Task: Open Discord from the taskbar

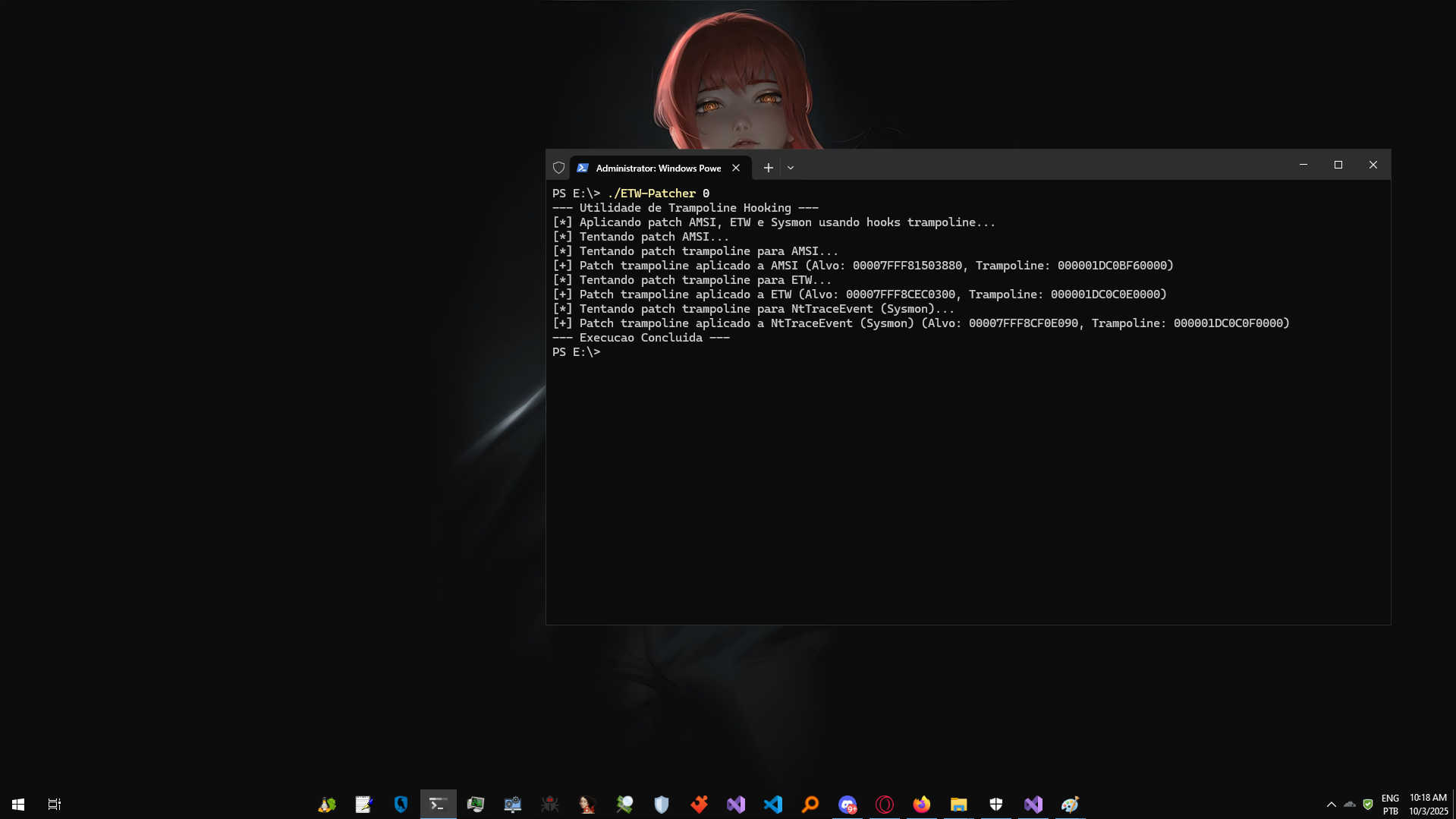Action: point(847,804)
